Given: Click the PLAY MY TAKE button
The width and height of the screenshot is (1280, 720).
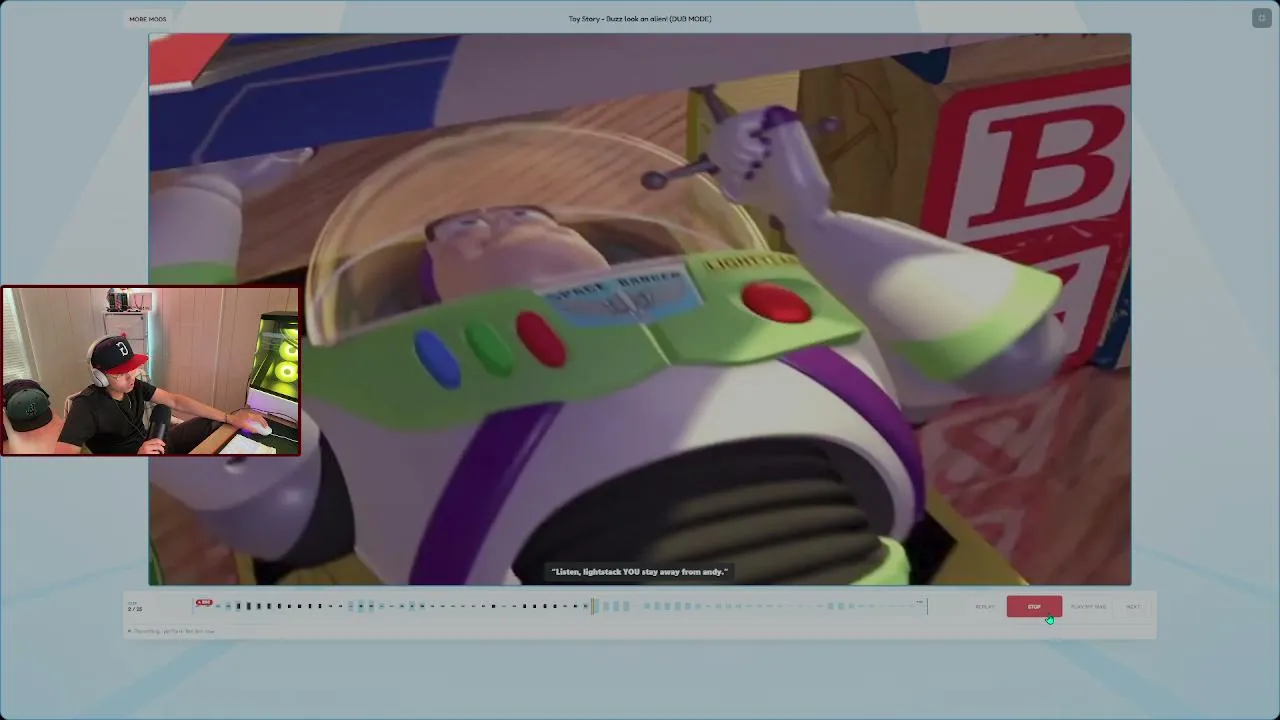Looking at the screenshot, I should (x=1088, y=607).
